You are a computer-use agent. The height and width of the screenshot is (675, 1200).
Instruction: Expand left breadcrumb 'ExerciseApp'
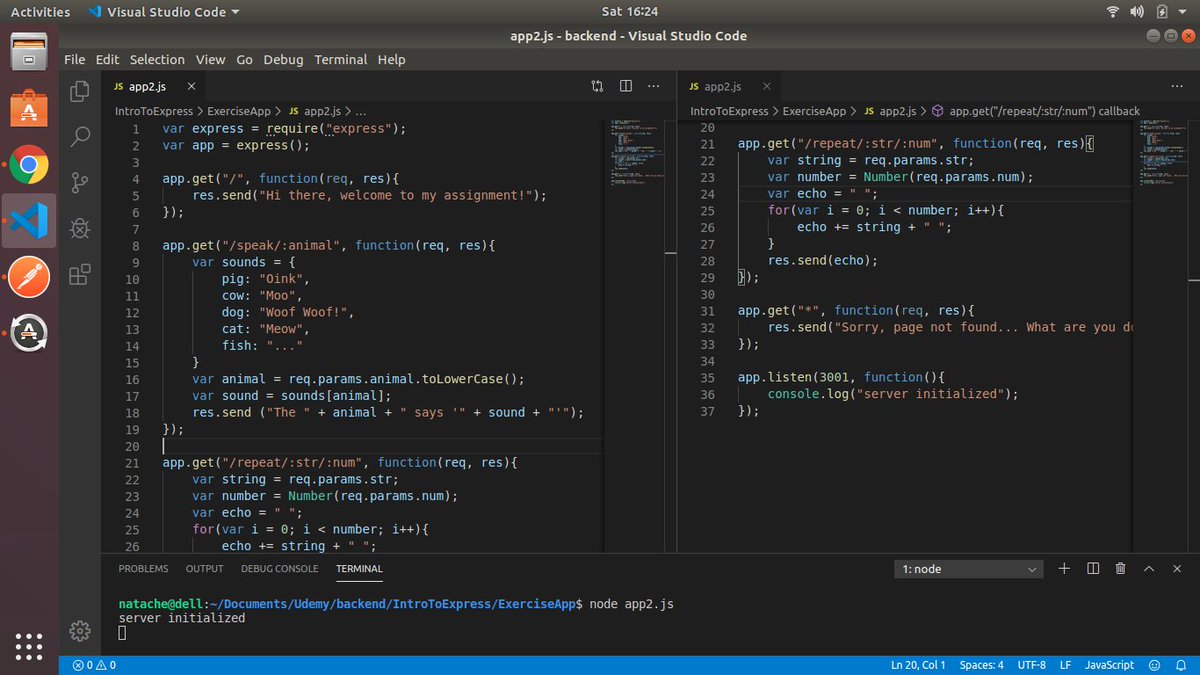pyautogui.click(x=237, y=111)
